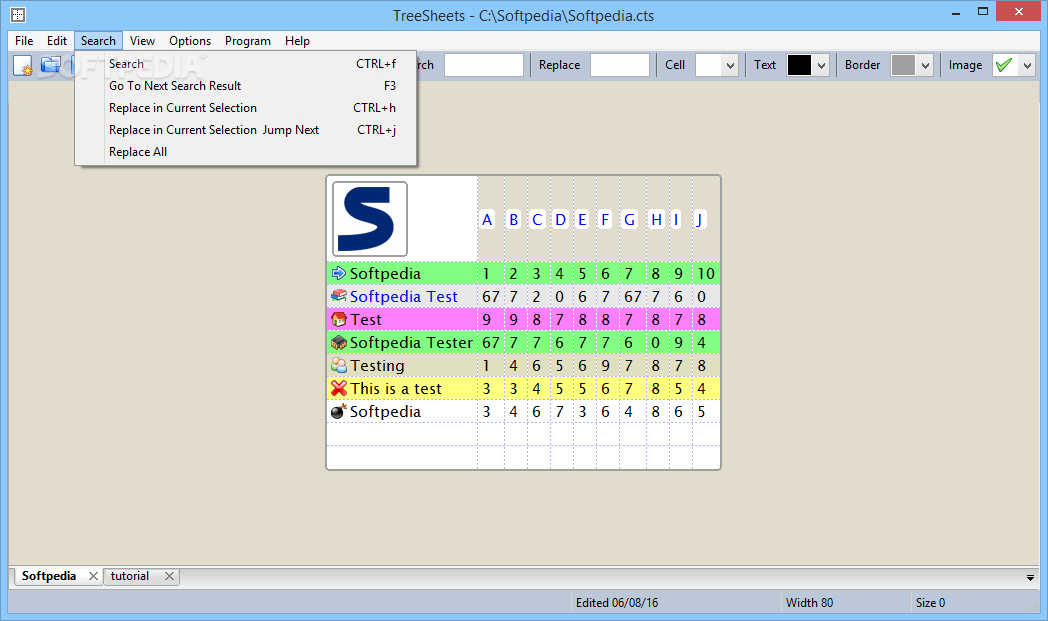The width and height of the screenshot is (1048, 621).
Task: Select column A's 67 in Softpedia Tester row
Action: click(491, 342)
